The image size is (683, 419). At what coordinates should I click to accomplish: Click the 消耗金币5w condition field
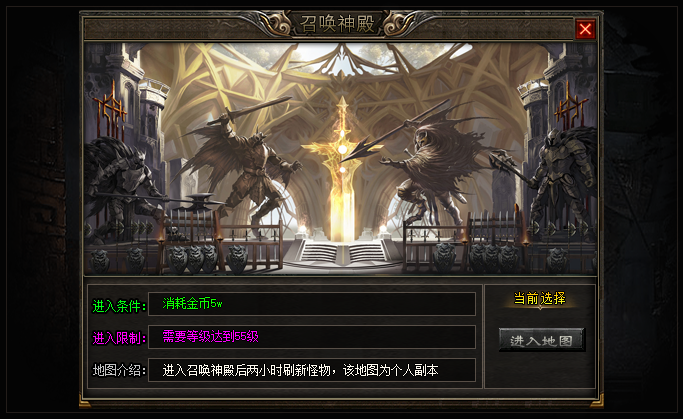[312, 304]
